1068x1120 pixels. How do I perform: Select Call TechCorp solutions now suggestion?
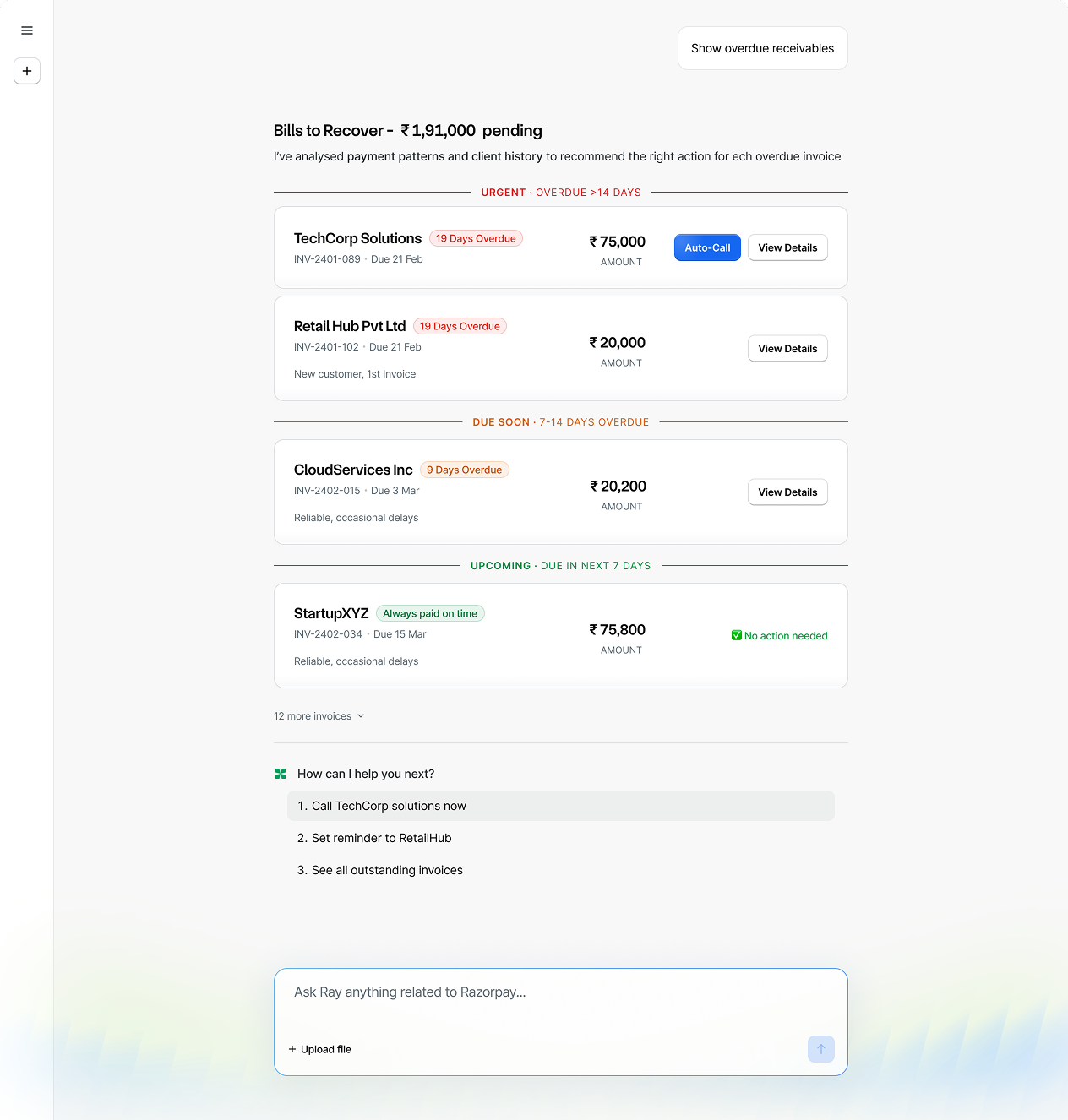[389, 806]
